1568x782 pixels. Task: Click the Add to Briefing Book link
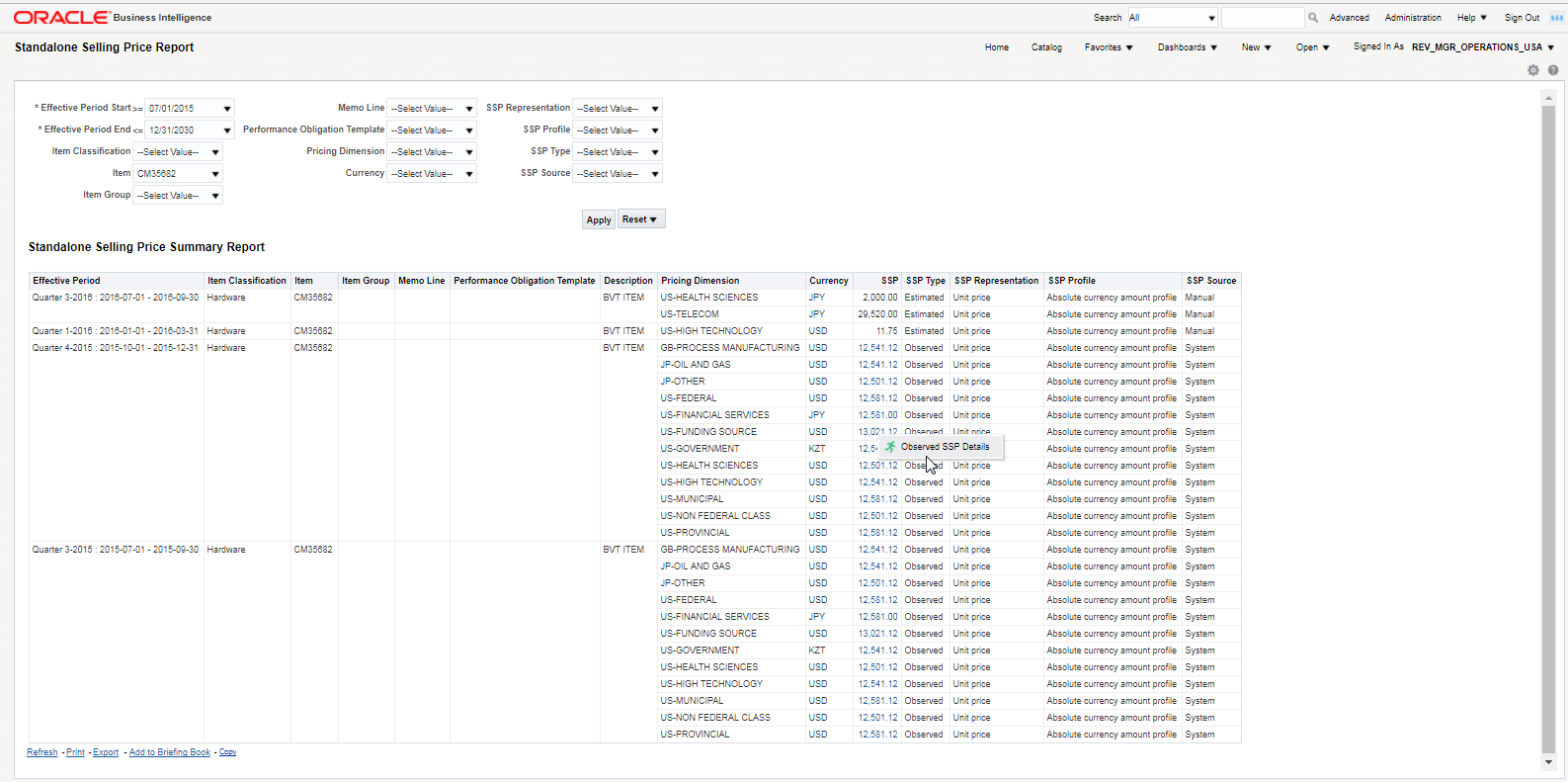170,752
